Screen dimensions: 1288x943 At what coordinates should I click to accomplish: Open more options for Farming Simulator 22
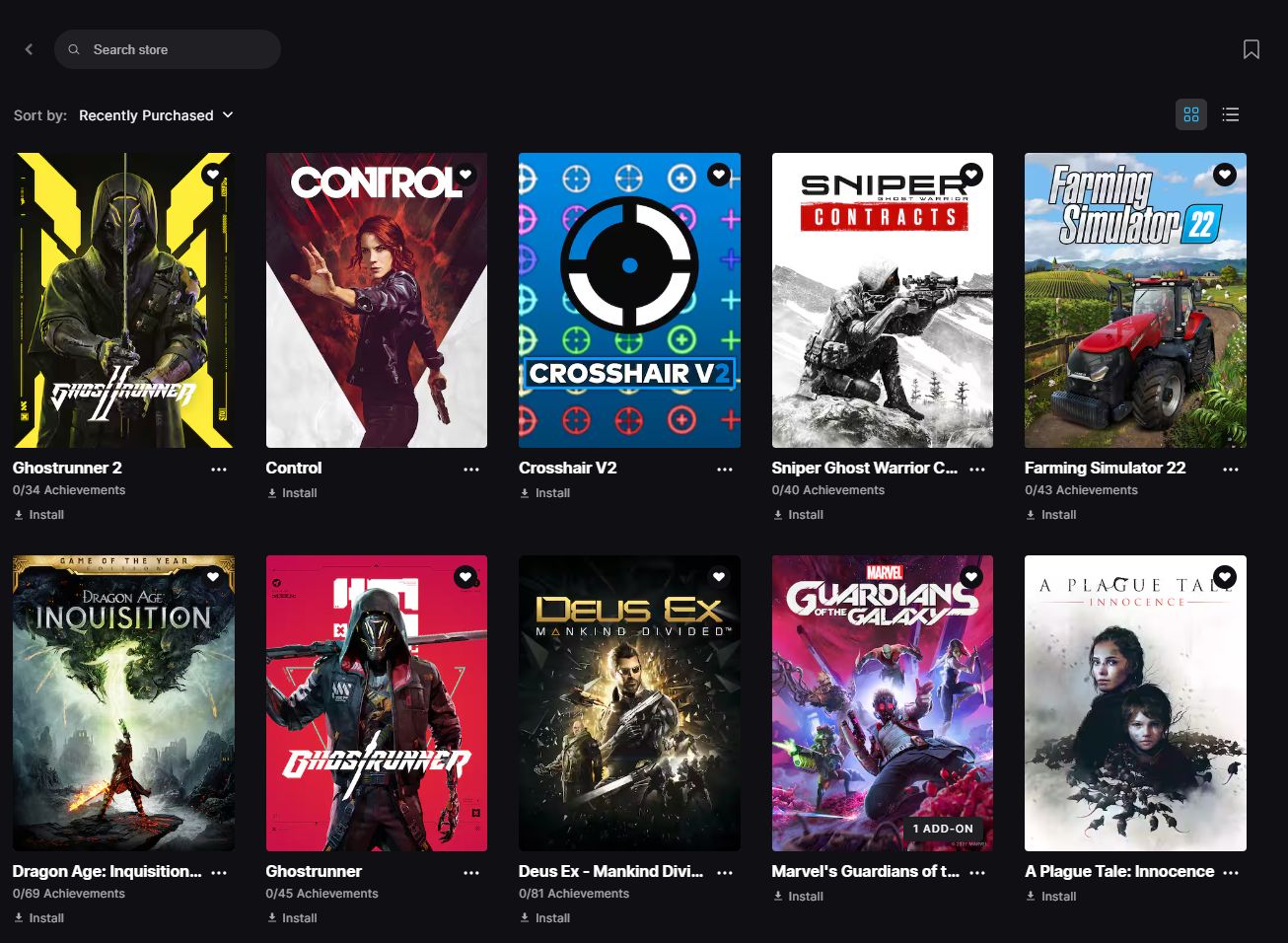coord(1231,470)
